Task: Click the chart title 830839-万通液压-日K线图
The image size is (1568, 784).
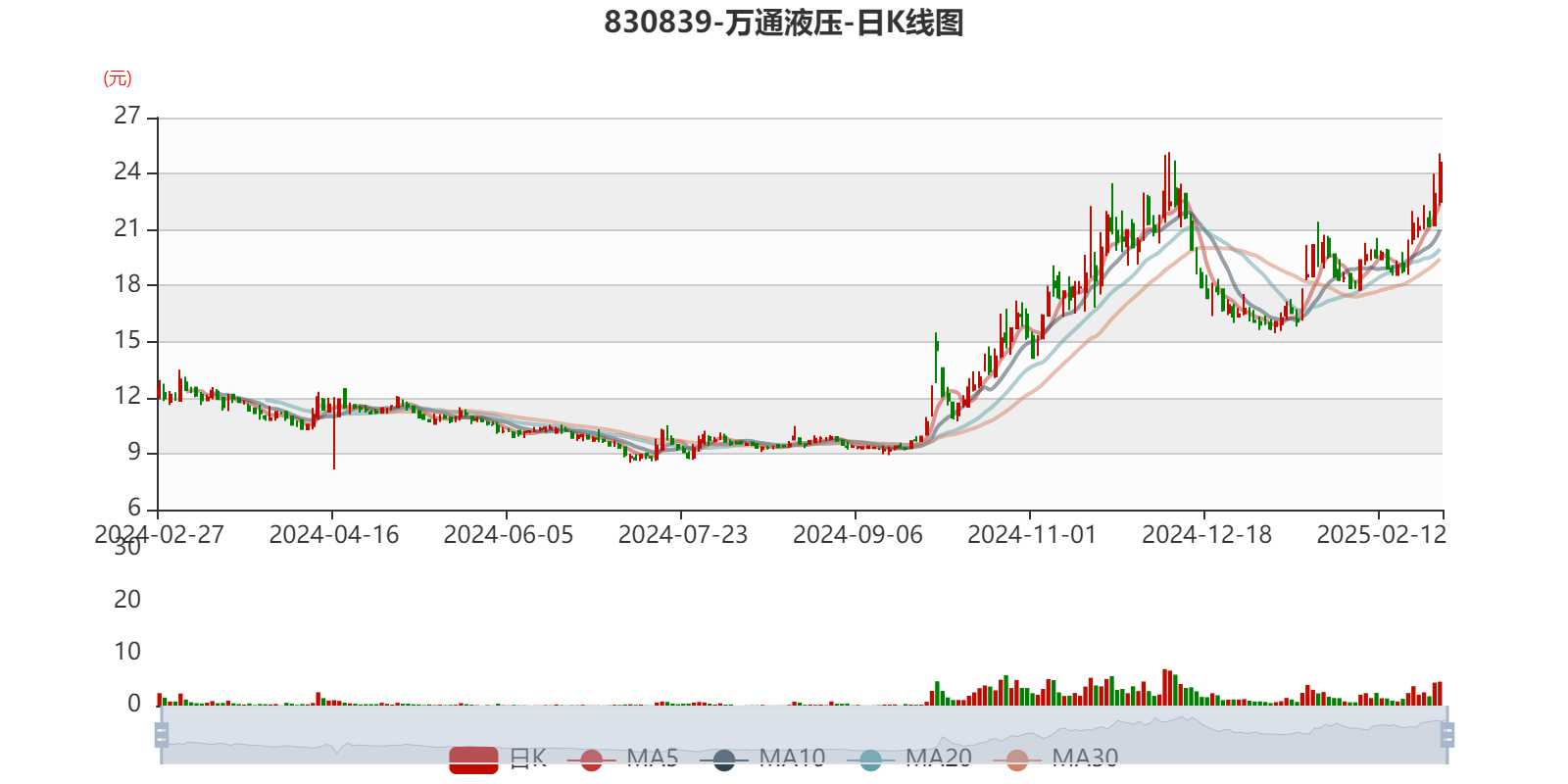Action: click(784, 23)
